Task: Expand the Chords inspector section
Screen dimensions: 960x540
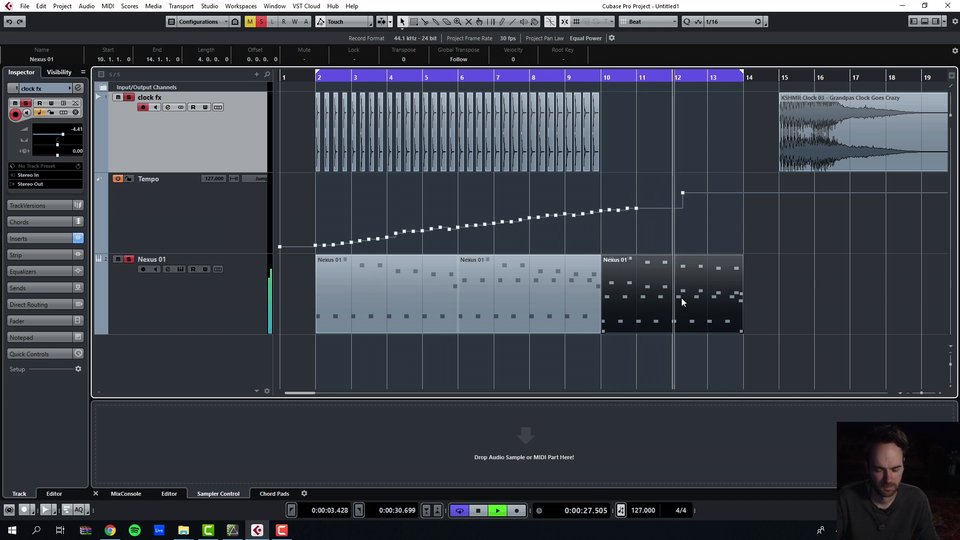Action: [45, 222]
